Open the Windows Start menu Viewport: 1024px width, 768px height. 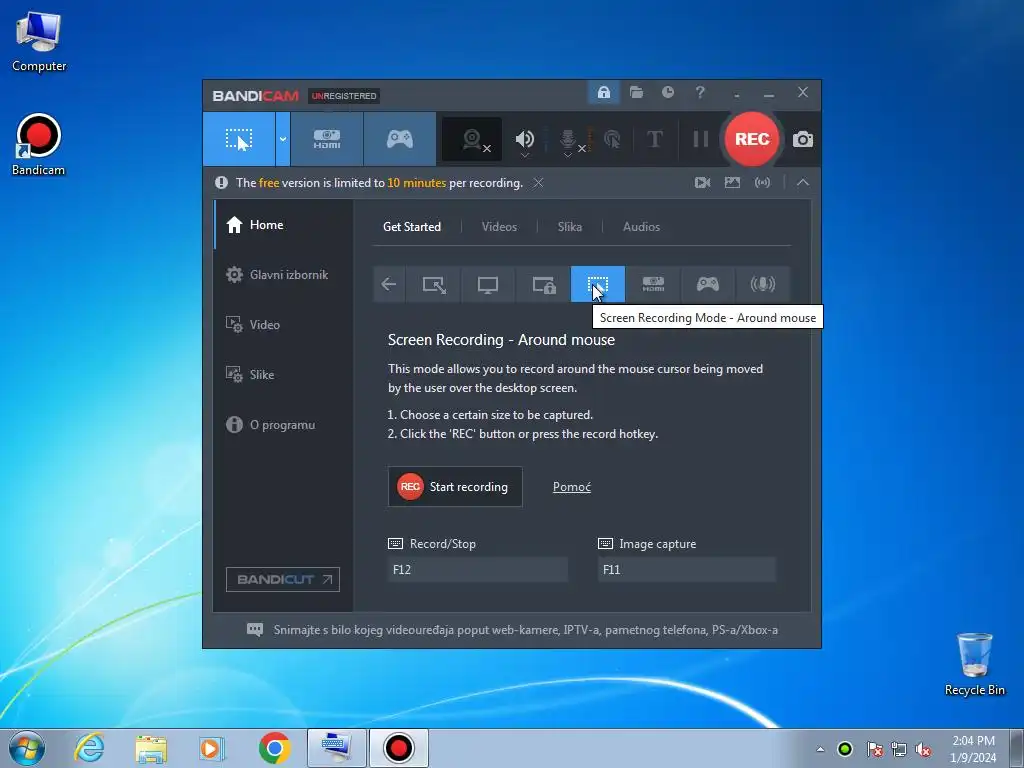pyautogui.click(x=27, y=748)
